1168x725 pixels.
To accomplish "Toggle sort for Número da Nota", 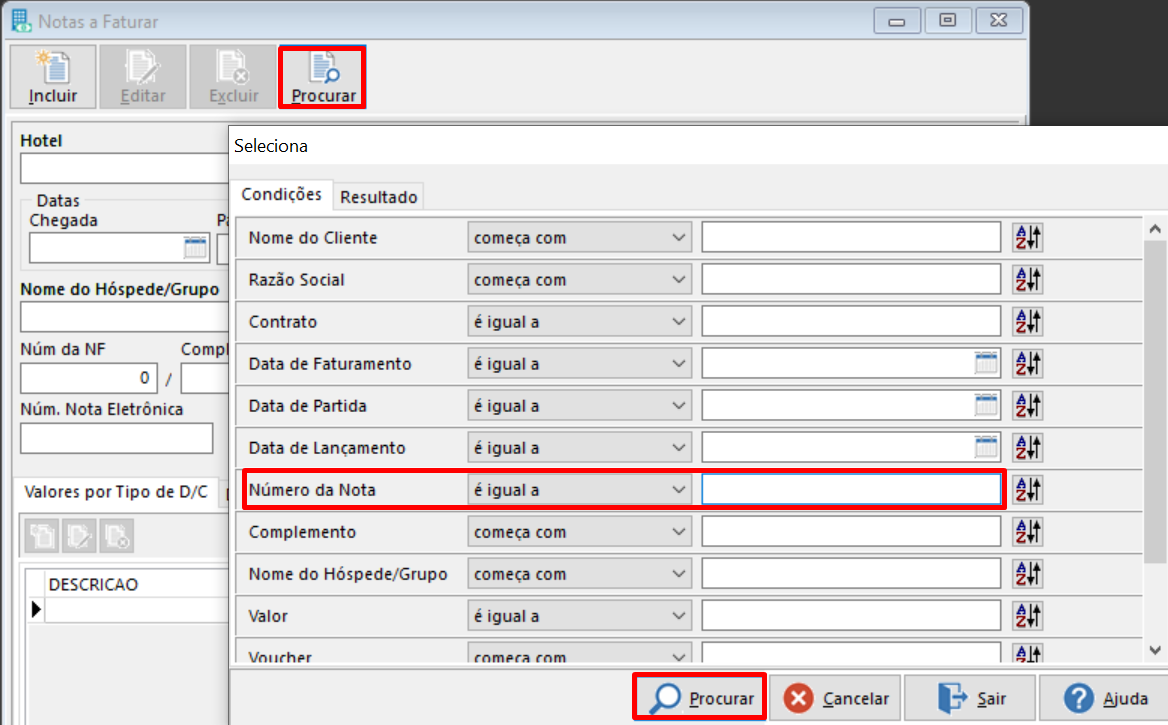I will [x=1027, y=490].
